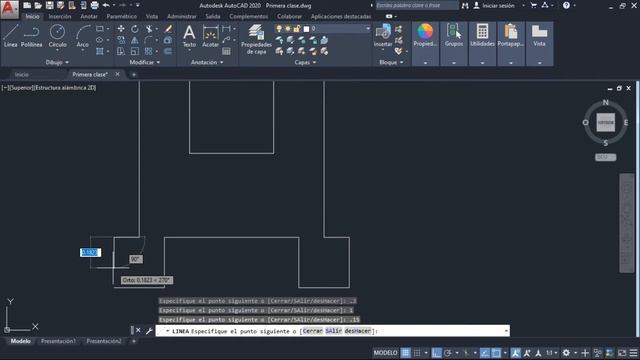Click Iniciar sesión to sign in

click(498, 6)
